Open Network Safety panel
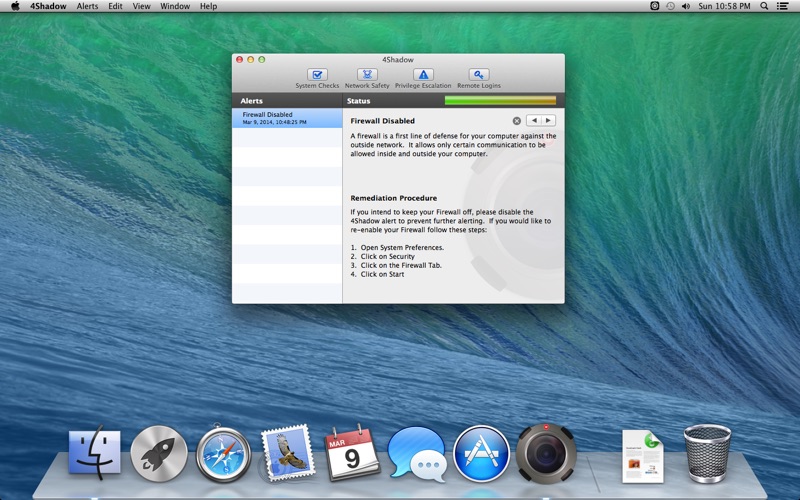This screenshot has height=500, width=800. [x=367, y=79]
